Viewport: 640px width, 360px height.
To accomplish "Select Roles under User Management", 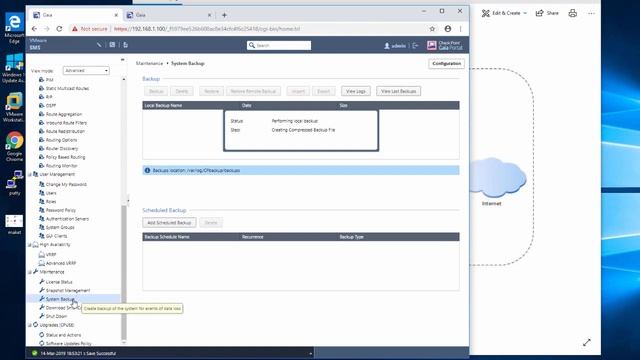I will tap(51, 202).
